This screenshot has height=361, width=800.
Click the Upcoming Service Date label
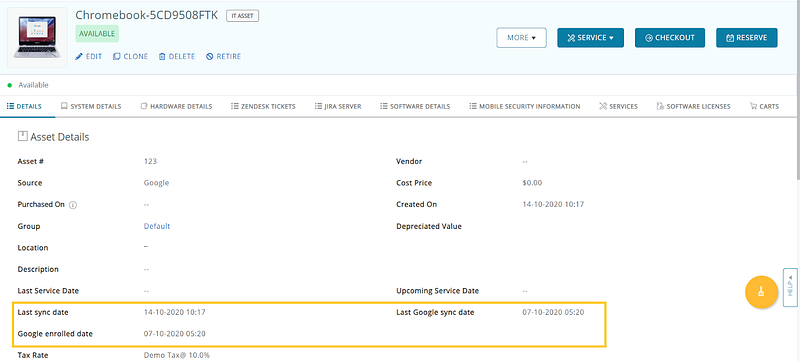437,291
